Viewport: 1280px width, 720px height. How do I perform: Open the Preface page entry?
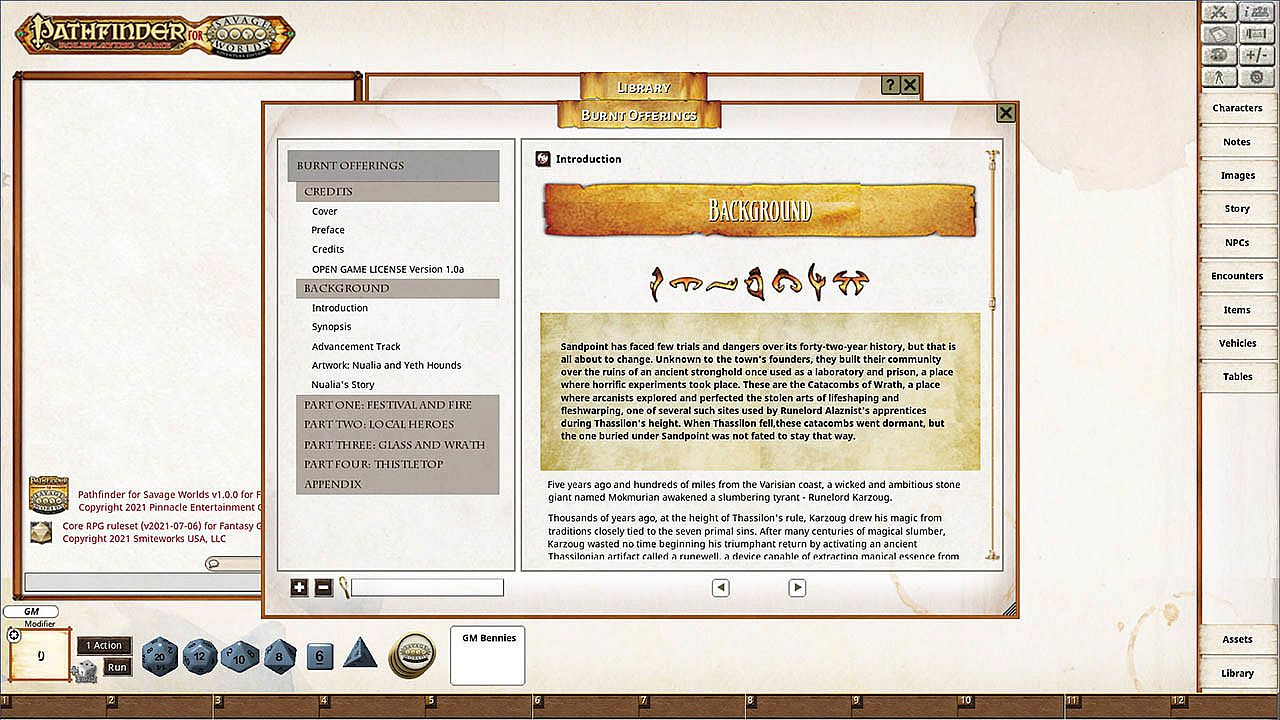pyautogui.click(x=328, y=230)
